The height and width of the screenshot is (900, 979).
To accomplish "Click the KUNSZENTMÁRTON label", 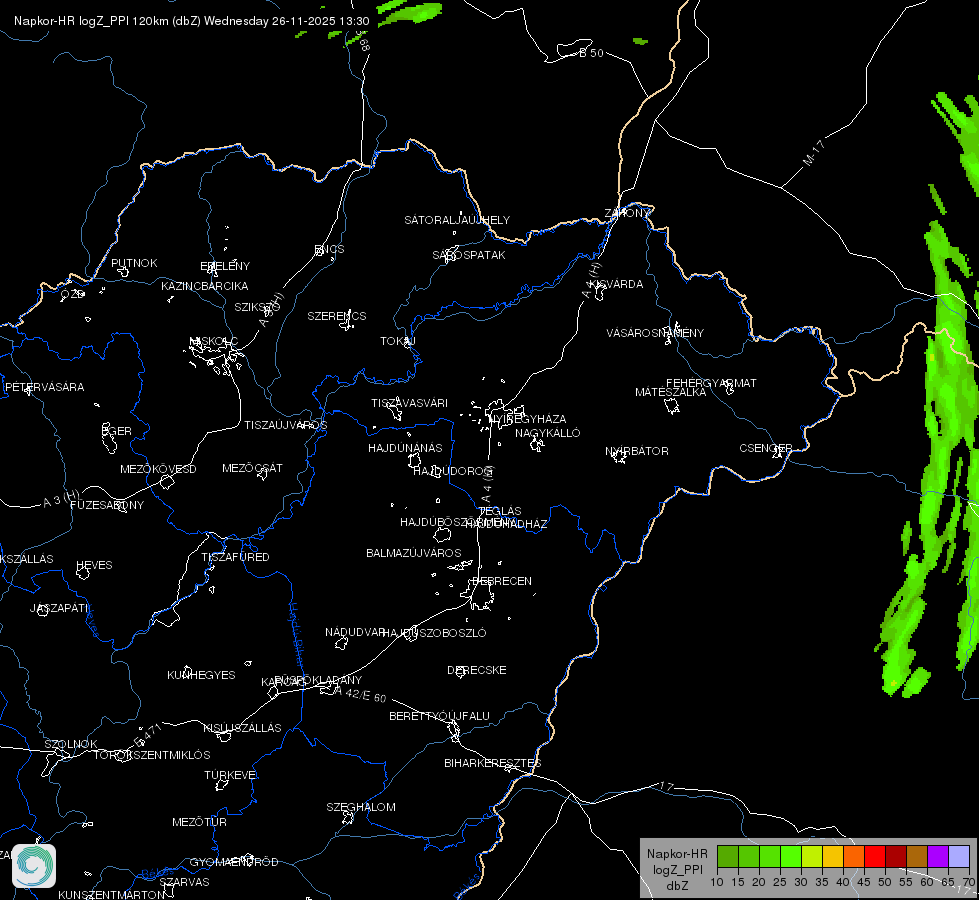I will [112, 894].
